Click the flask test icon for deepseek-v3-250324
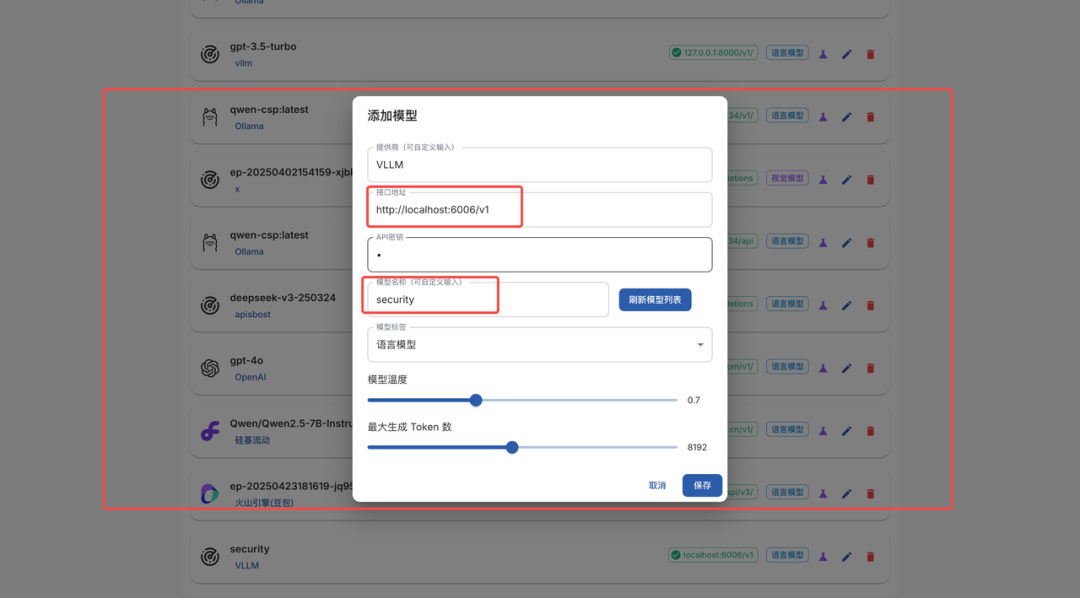Image resolution: width=1080 pixels, height=598 pixels. tap(822, 305)
